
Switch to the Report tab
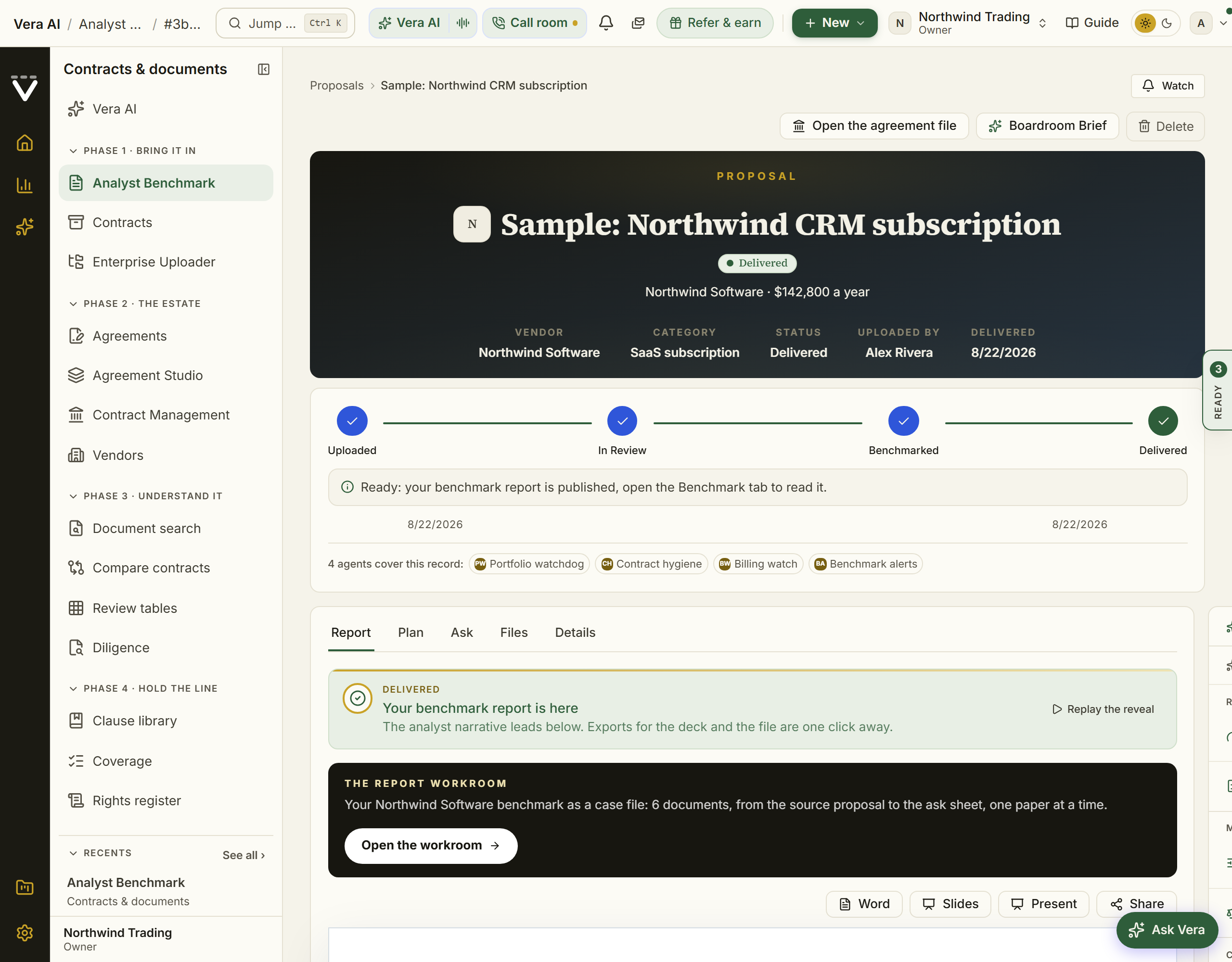(x=351, y=632)
